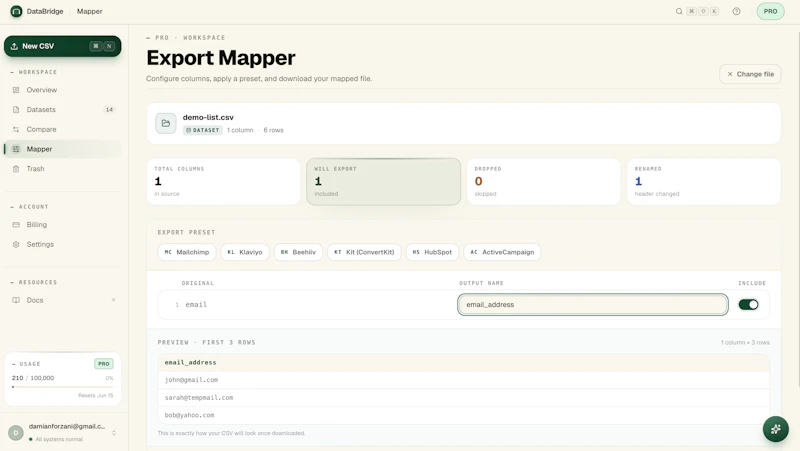The image size is (800, 451).
Task: Click the usage progress bar
Action: [x=62, y=387]
